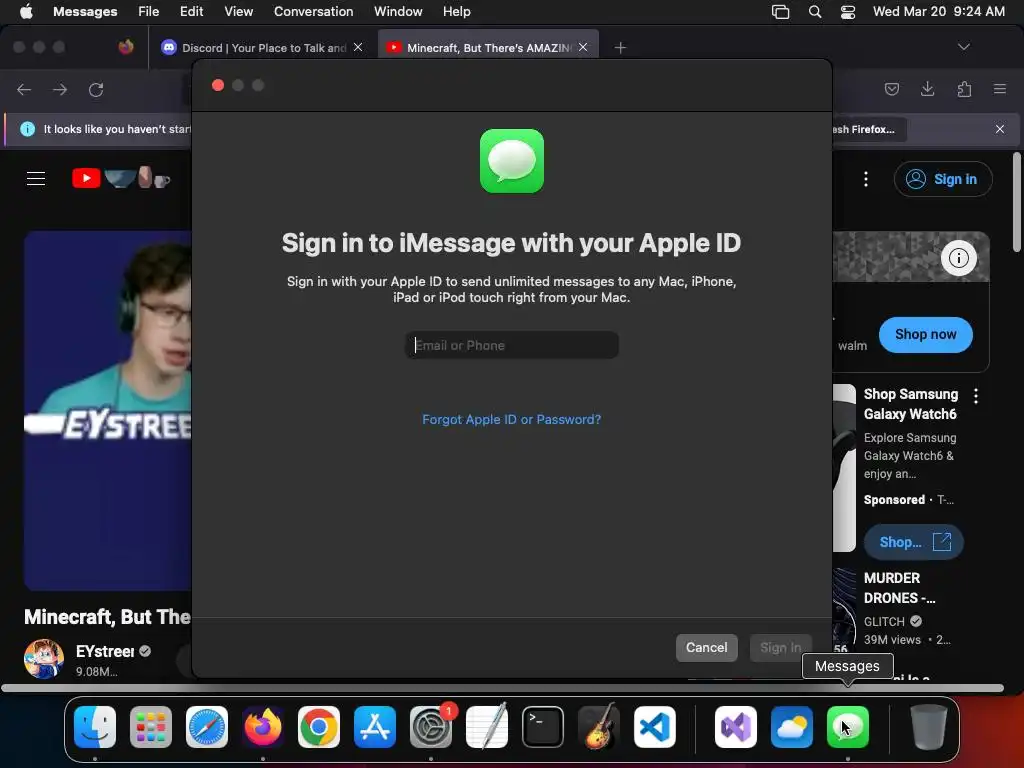This screenshot has width=1024, height=768.
Task: Open options for Samsung Galaxy Watch6 ad
Action: pyautogui.click(x=976, y=396)
